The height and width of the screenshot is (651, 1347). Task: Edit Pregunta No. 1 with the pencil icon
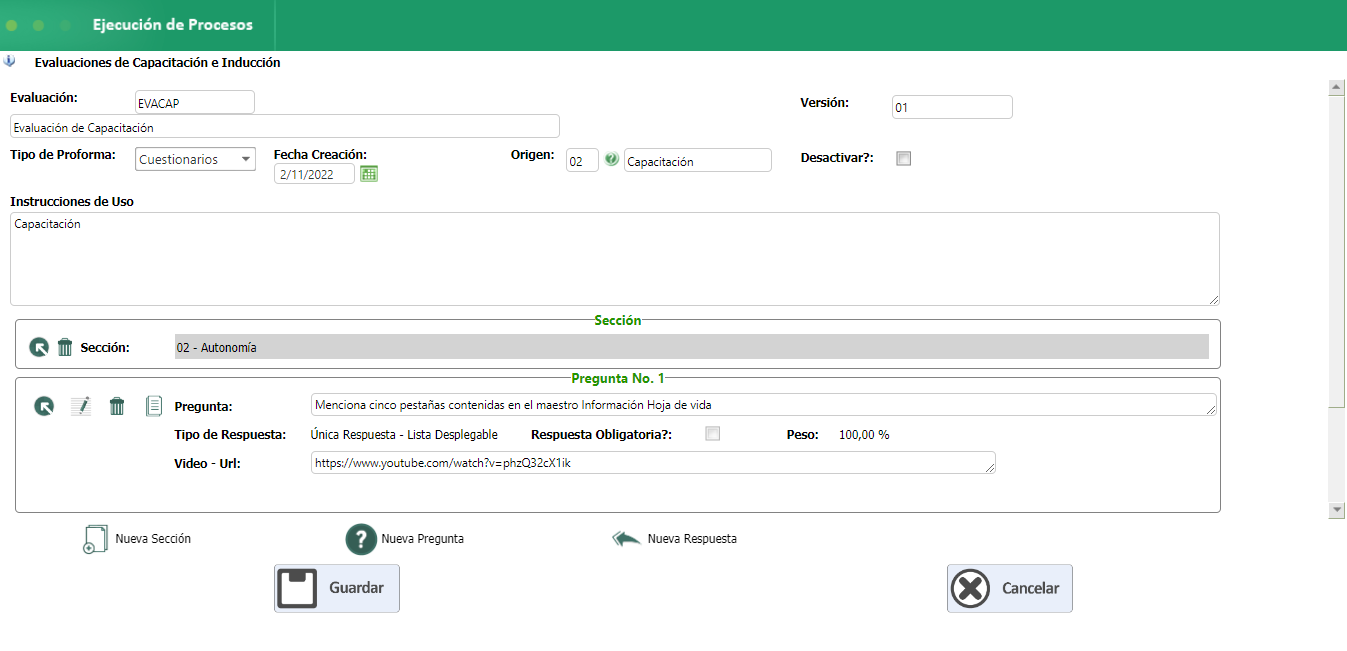[x=81, y=406]
